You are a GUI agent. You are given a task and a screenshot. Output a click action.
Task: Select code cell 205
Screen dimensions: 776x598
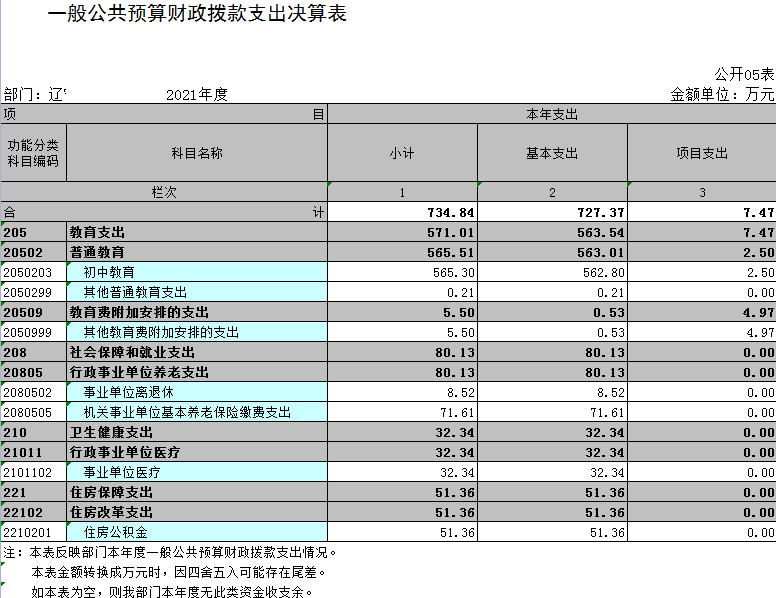click(33, 232)
